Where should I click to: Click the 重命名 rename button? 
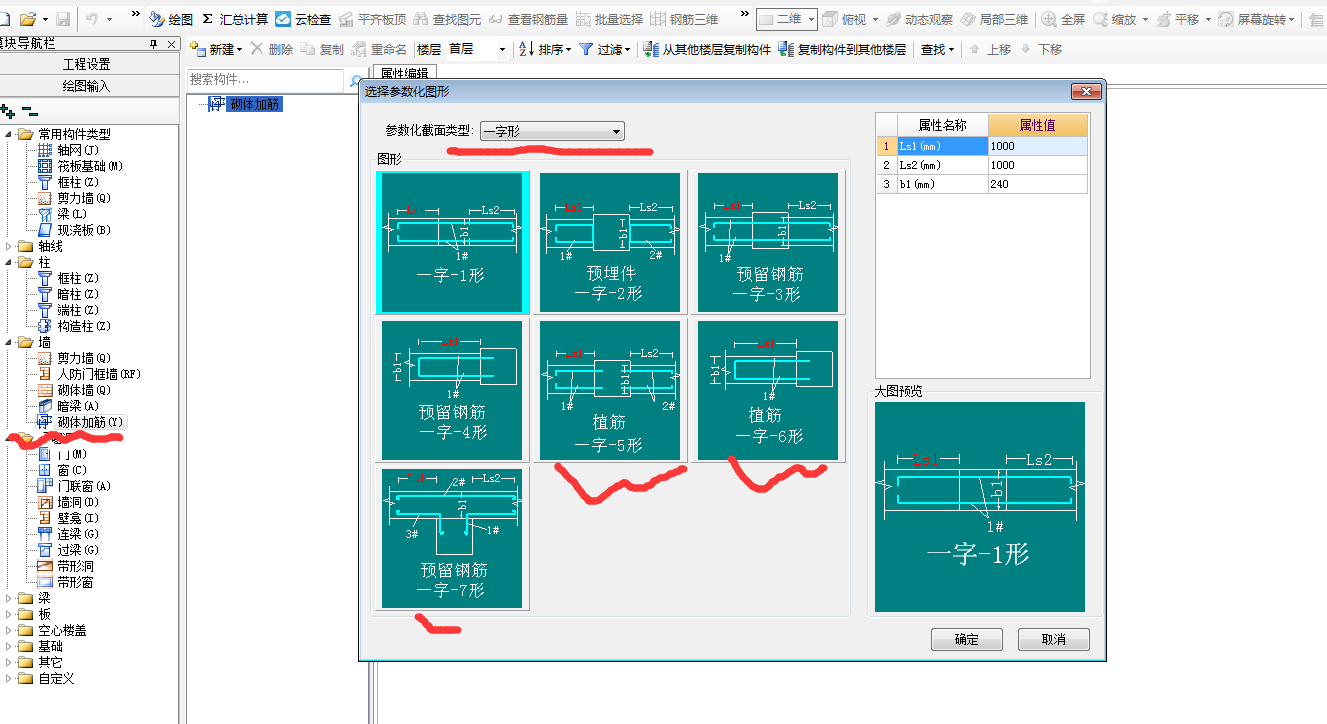pos(380,49)
